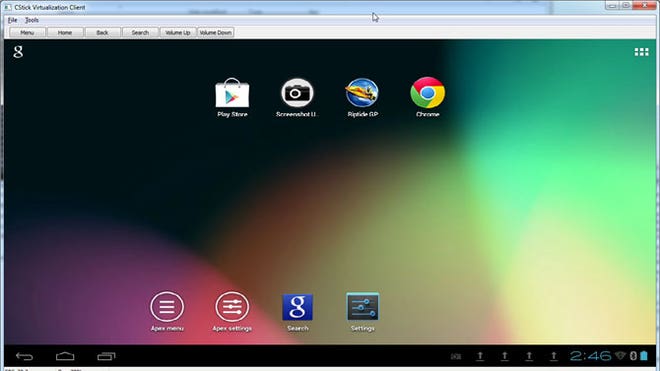Open the all apps grid icon

(641, 52)
